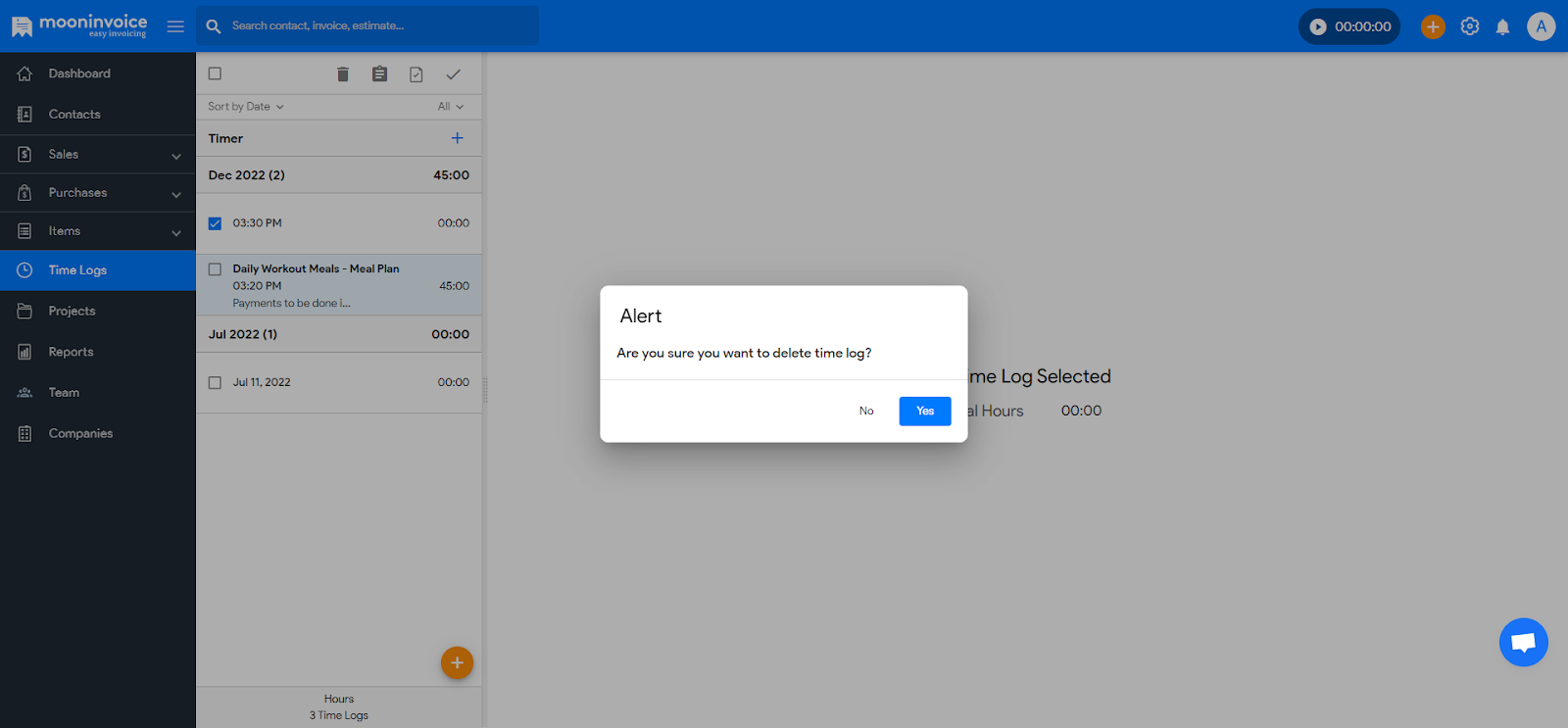Click the trash delete icon in toolbar
The image size is (1568, 728).
pyautogui.click(x=343, y=74)
